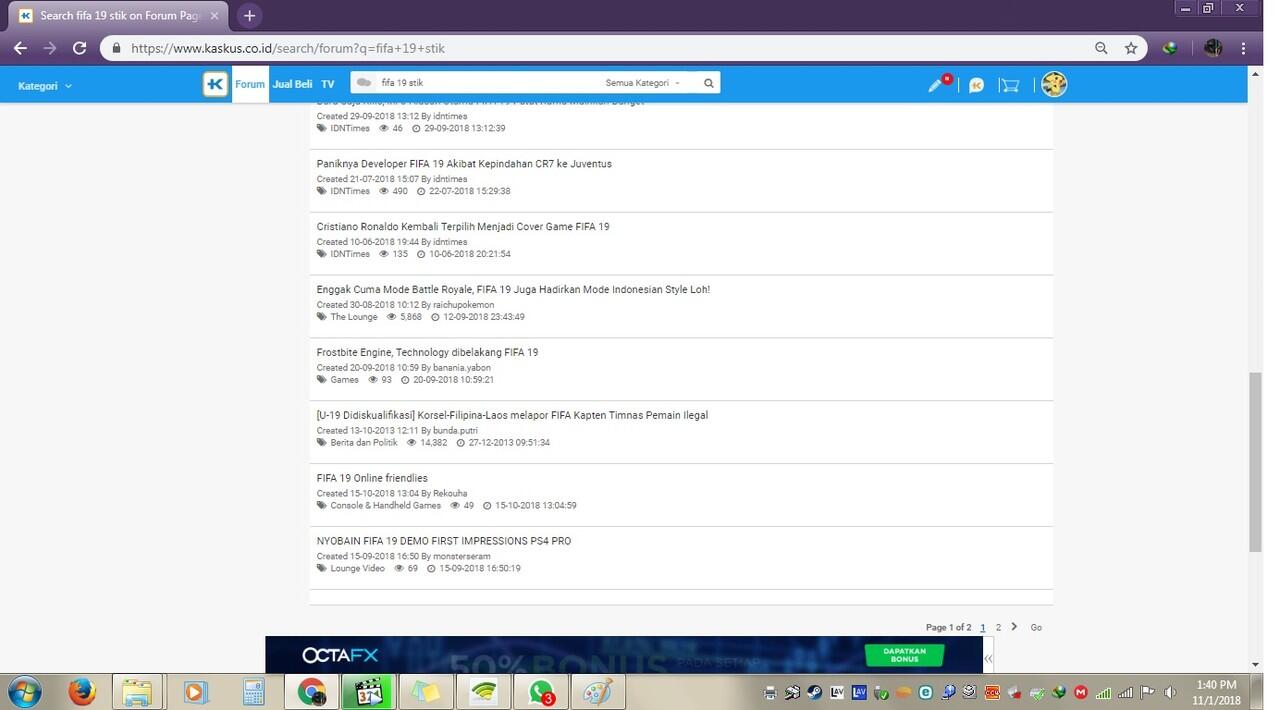
Task: Click the page vertical scrollbar thumb
Action: coord(1255,462)
